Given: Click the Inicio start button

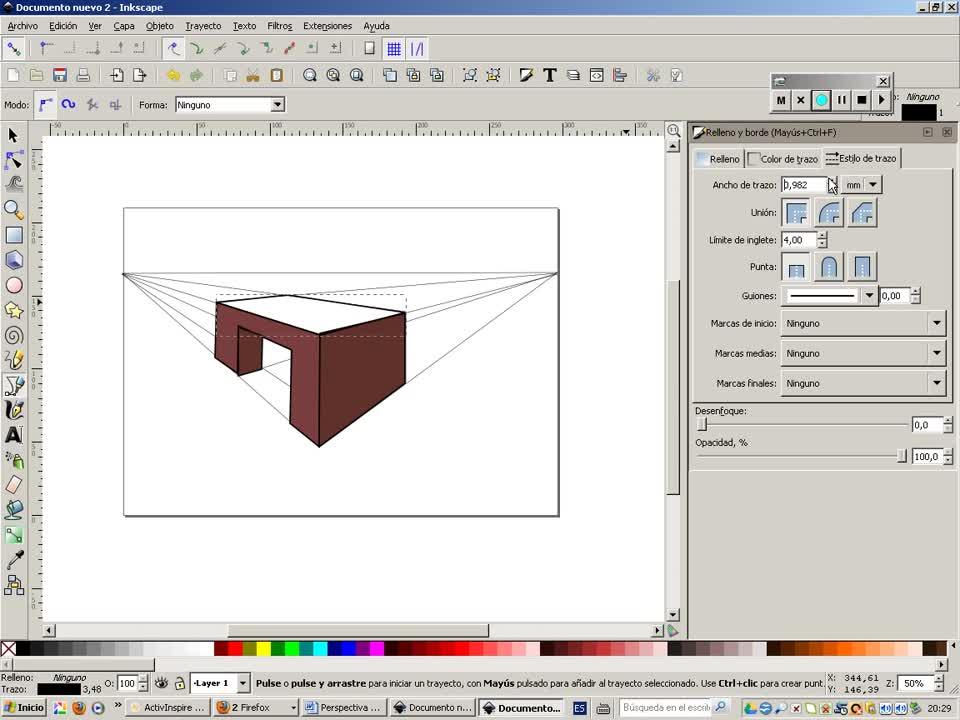Looking at the screenshot, I should (24, 707).
